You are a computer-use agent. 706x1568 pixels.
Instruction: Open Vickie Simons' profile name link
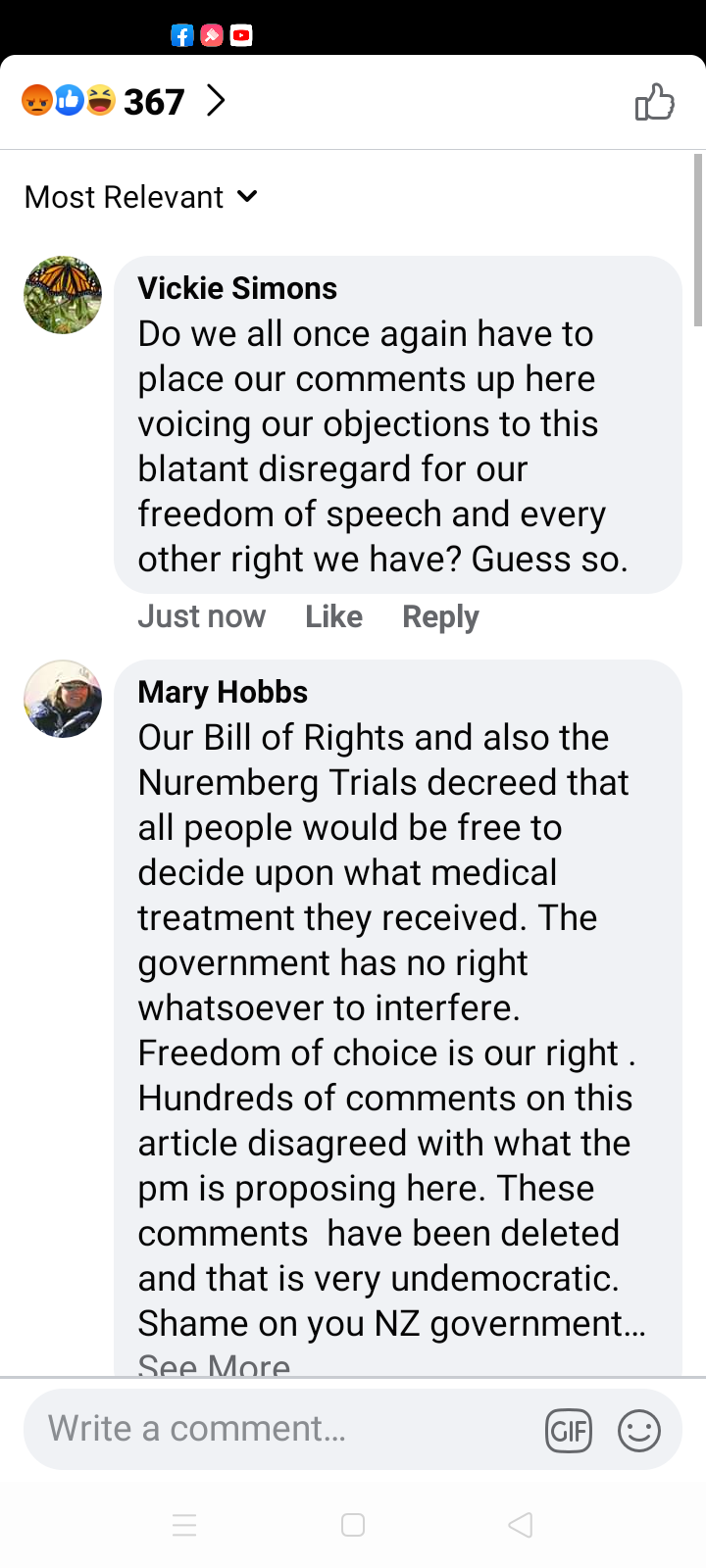(237, 288)
